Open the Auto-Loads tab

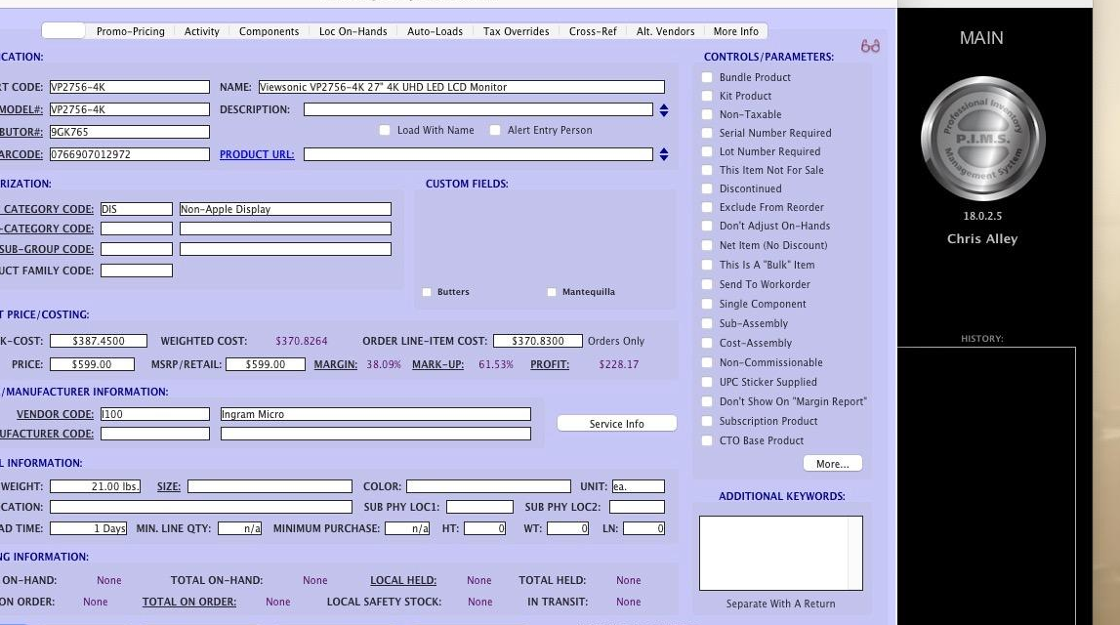(435, 31)
